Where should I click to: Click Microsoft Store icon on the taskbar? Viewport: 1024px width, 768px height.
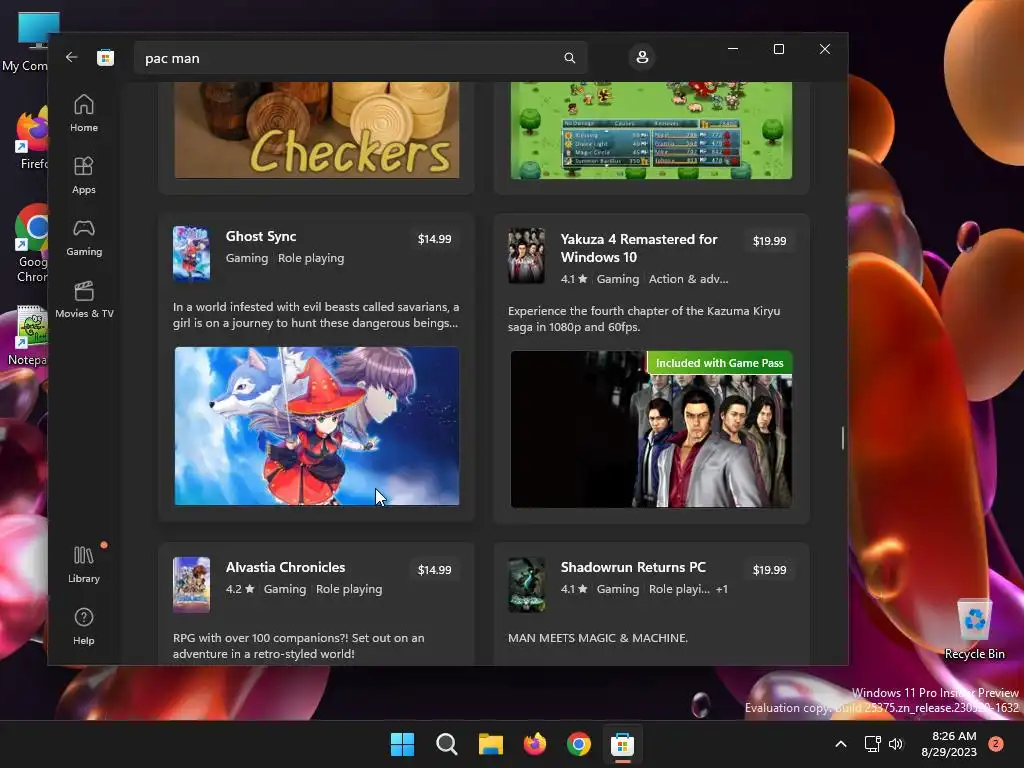tap(622, 744)
